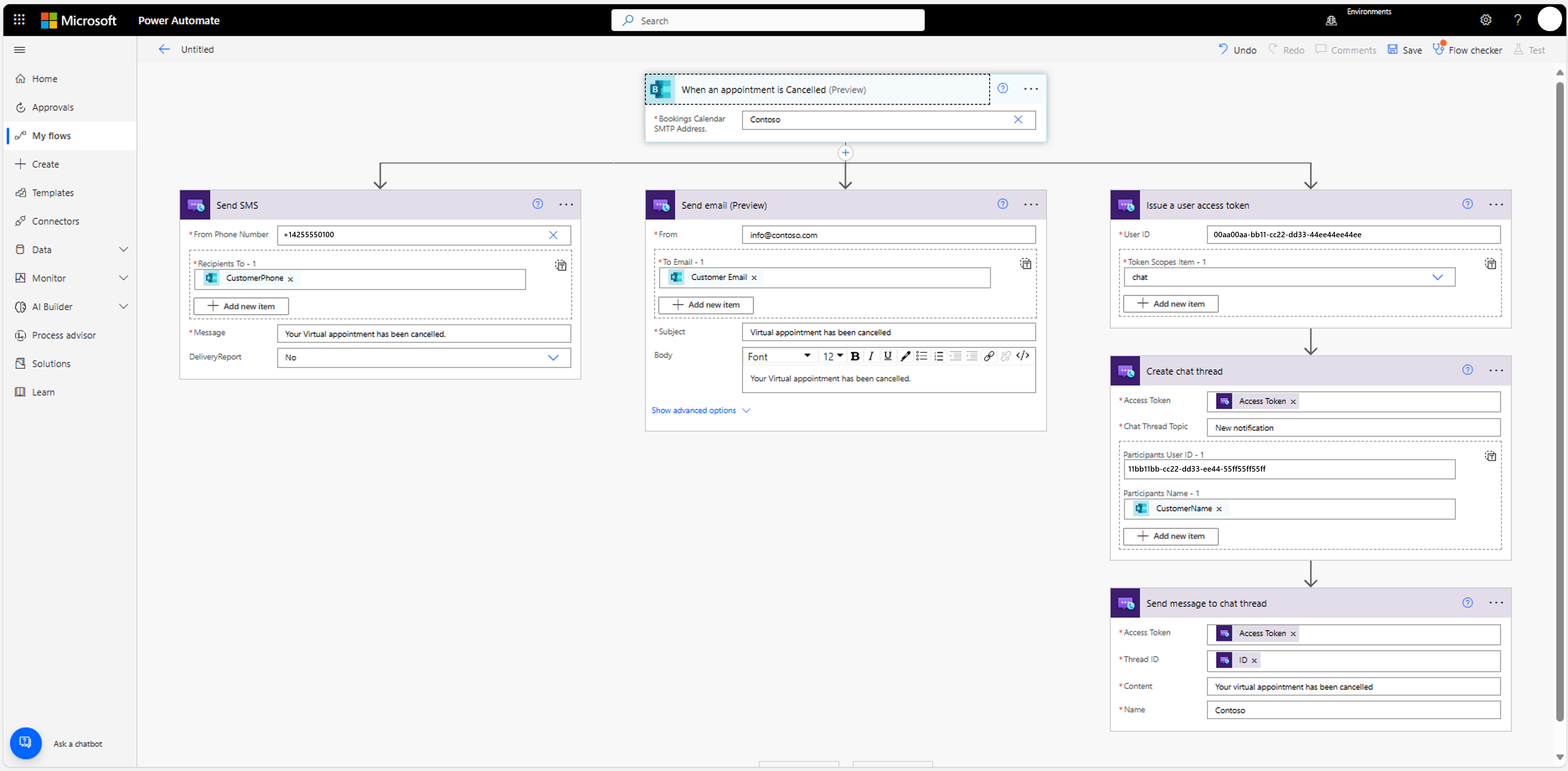Open help for Create chat thread
The image size is (1568, 771).
point(1467,370)
